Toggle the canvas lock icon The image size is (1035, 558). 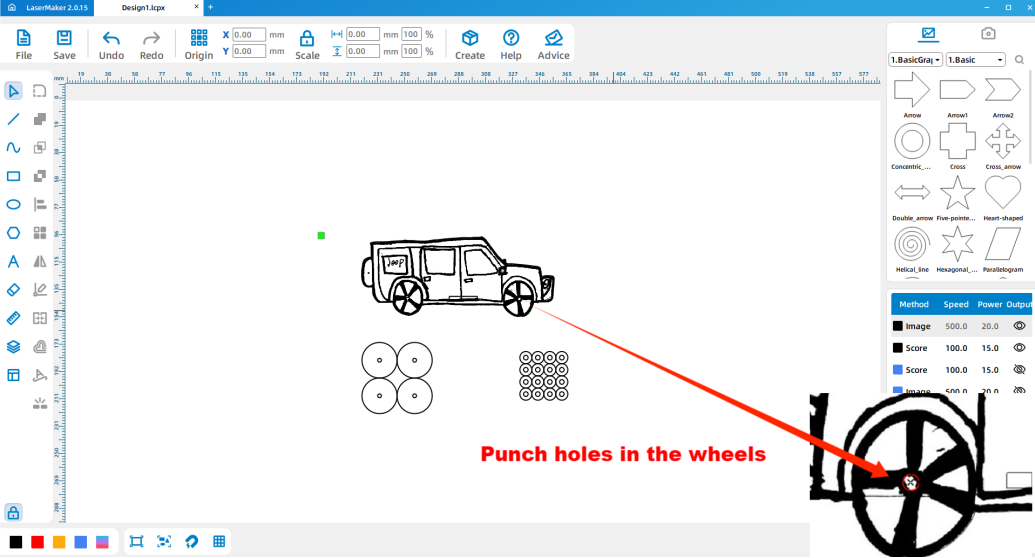(x=13, y=512)
